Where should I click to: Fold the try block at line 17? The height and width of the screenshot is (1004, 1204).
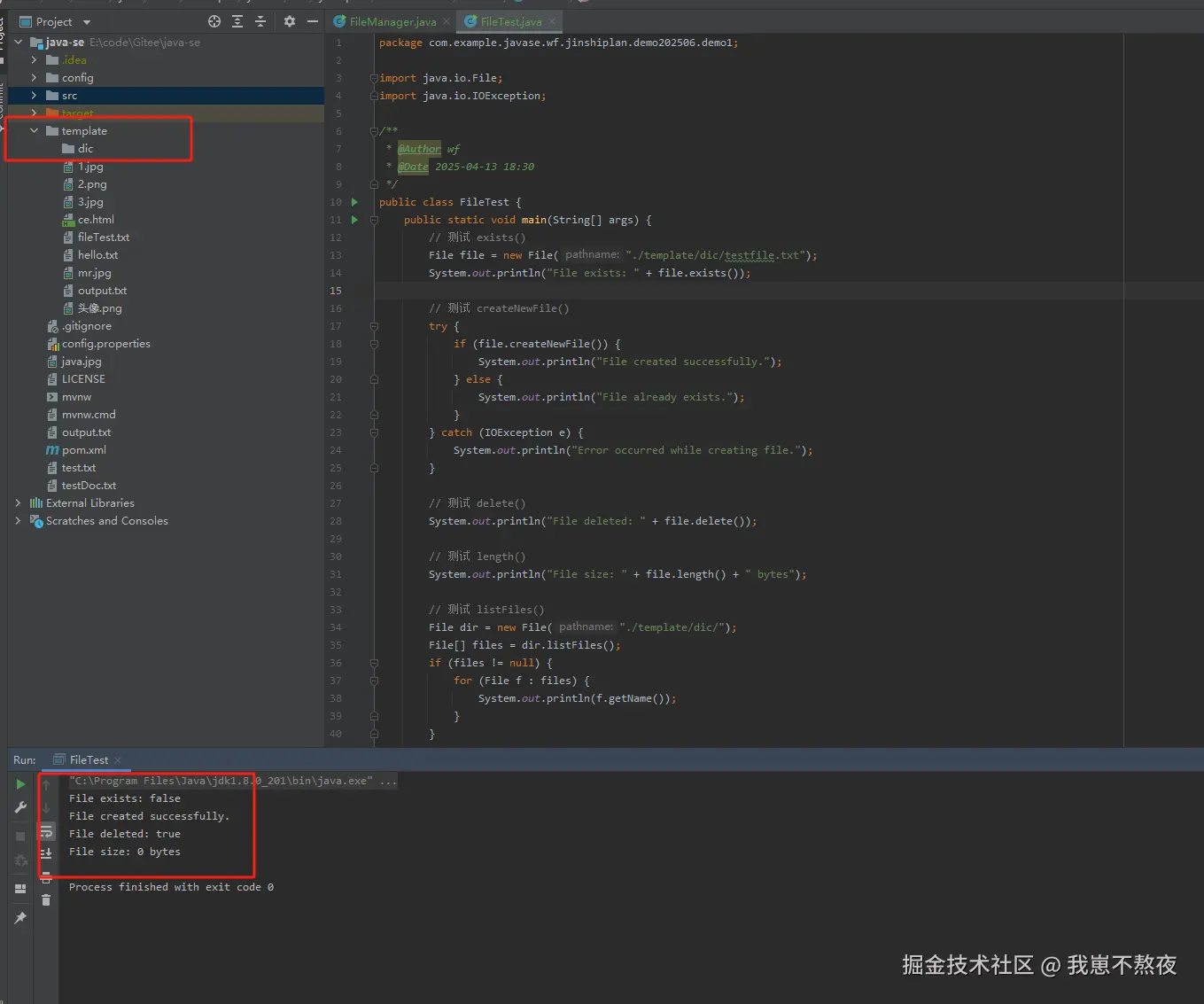(x=374, y=326)
